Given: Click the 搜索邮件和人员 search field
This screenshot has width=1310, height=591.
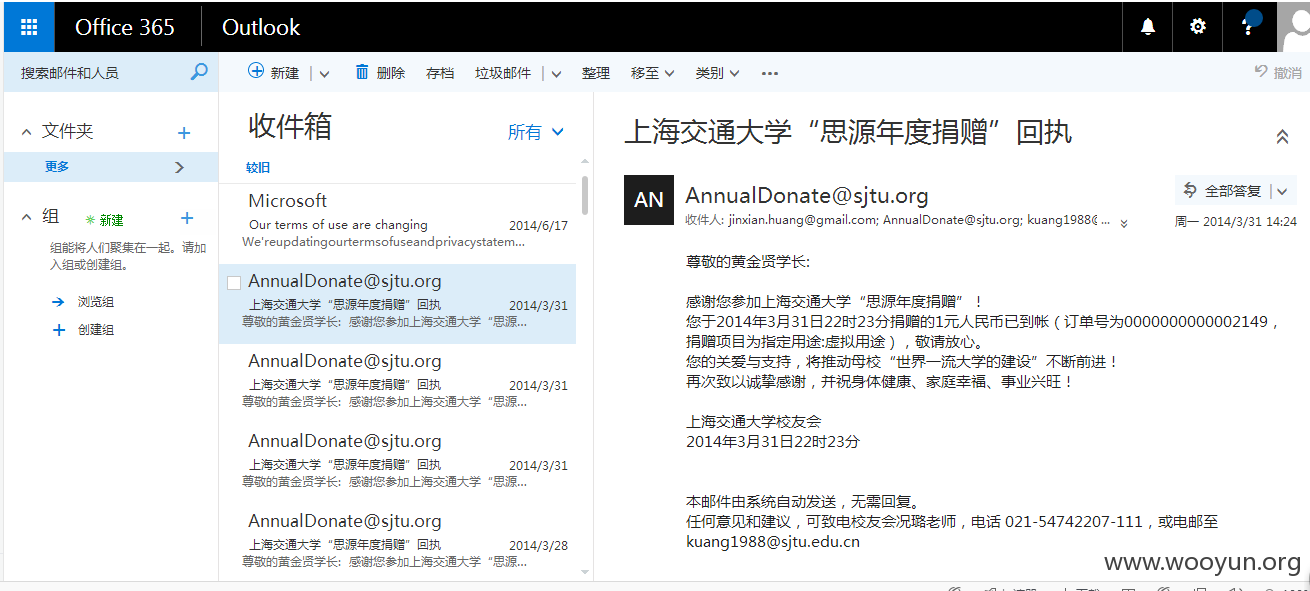Looking at the screenshot, I should pos(97,73).
